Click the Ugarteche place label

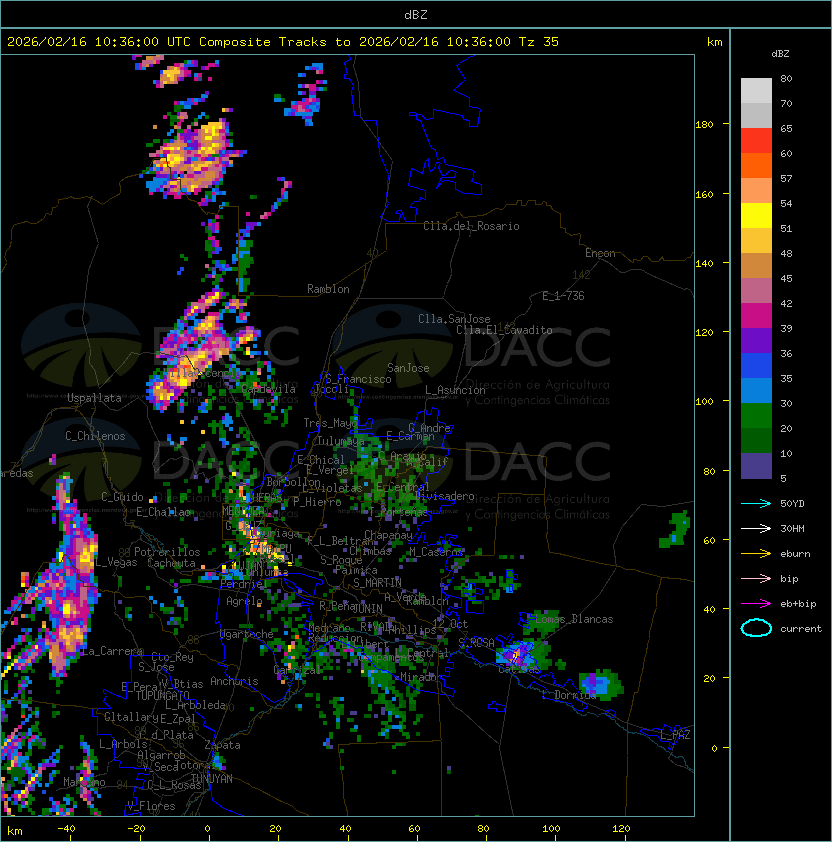(x=247, y=635)
